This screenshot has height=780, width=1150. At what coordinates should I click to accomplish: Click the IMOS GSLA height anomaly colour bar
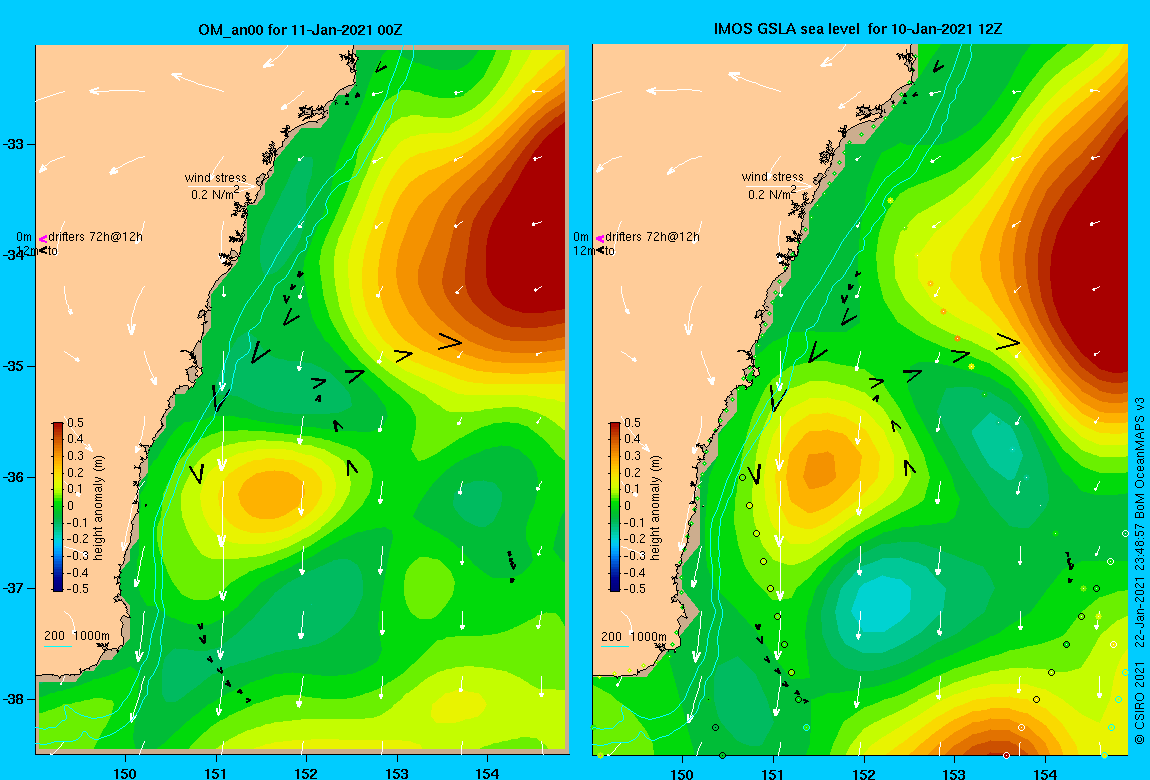point(615,507)
